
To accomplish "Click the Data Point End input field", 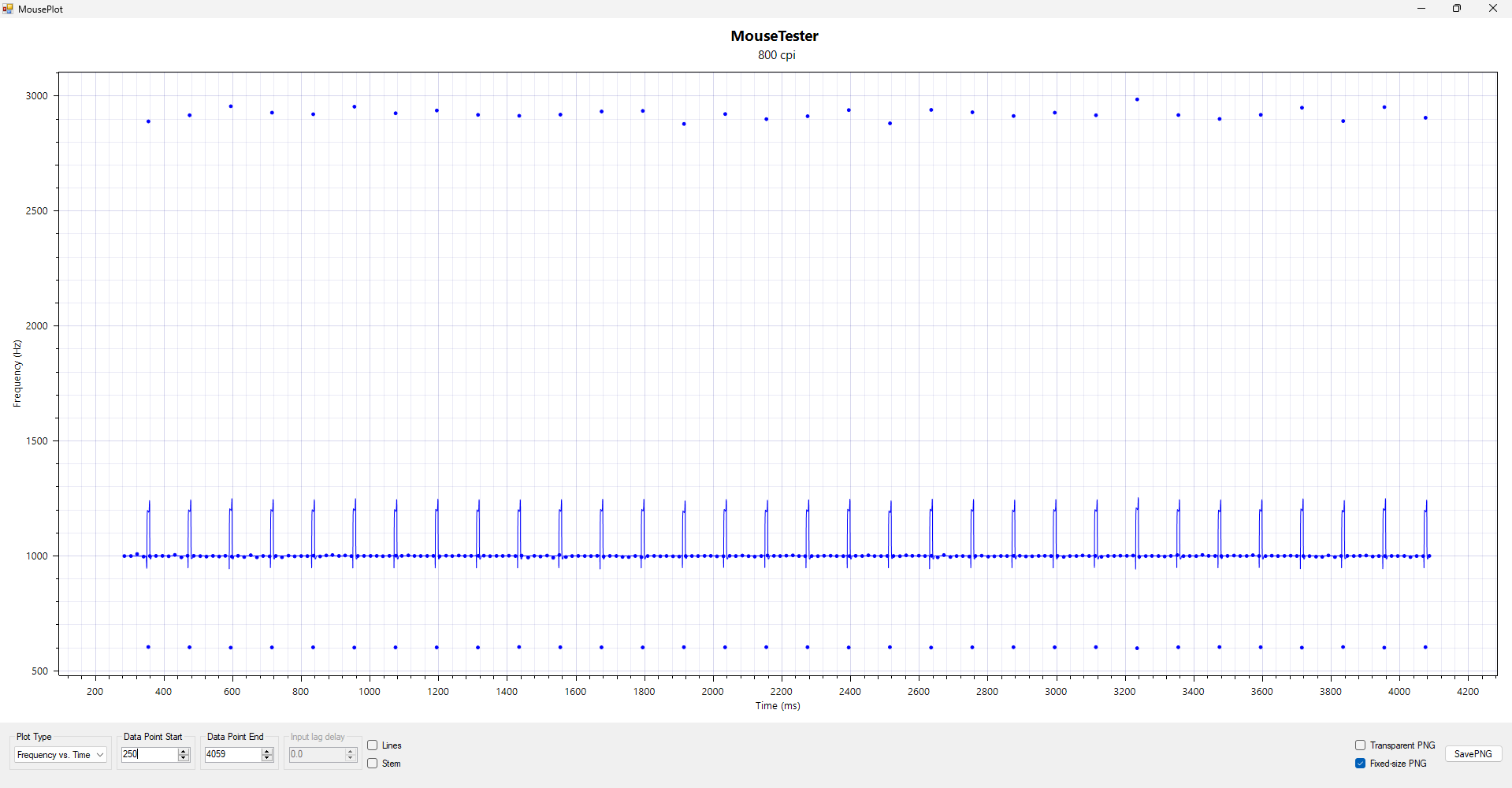I will (232, 754).
